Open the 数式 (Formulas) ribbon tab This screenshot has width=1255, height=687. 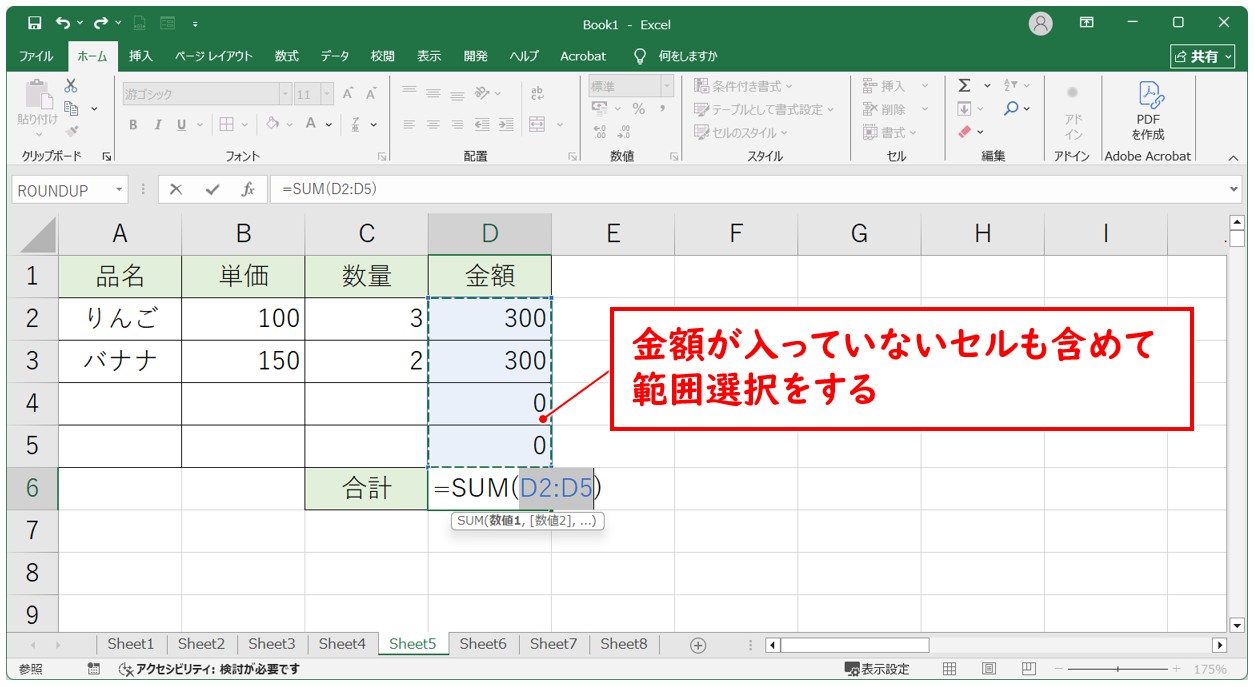point(287,56)
